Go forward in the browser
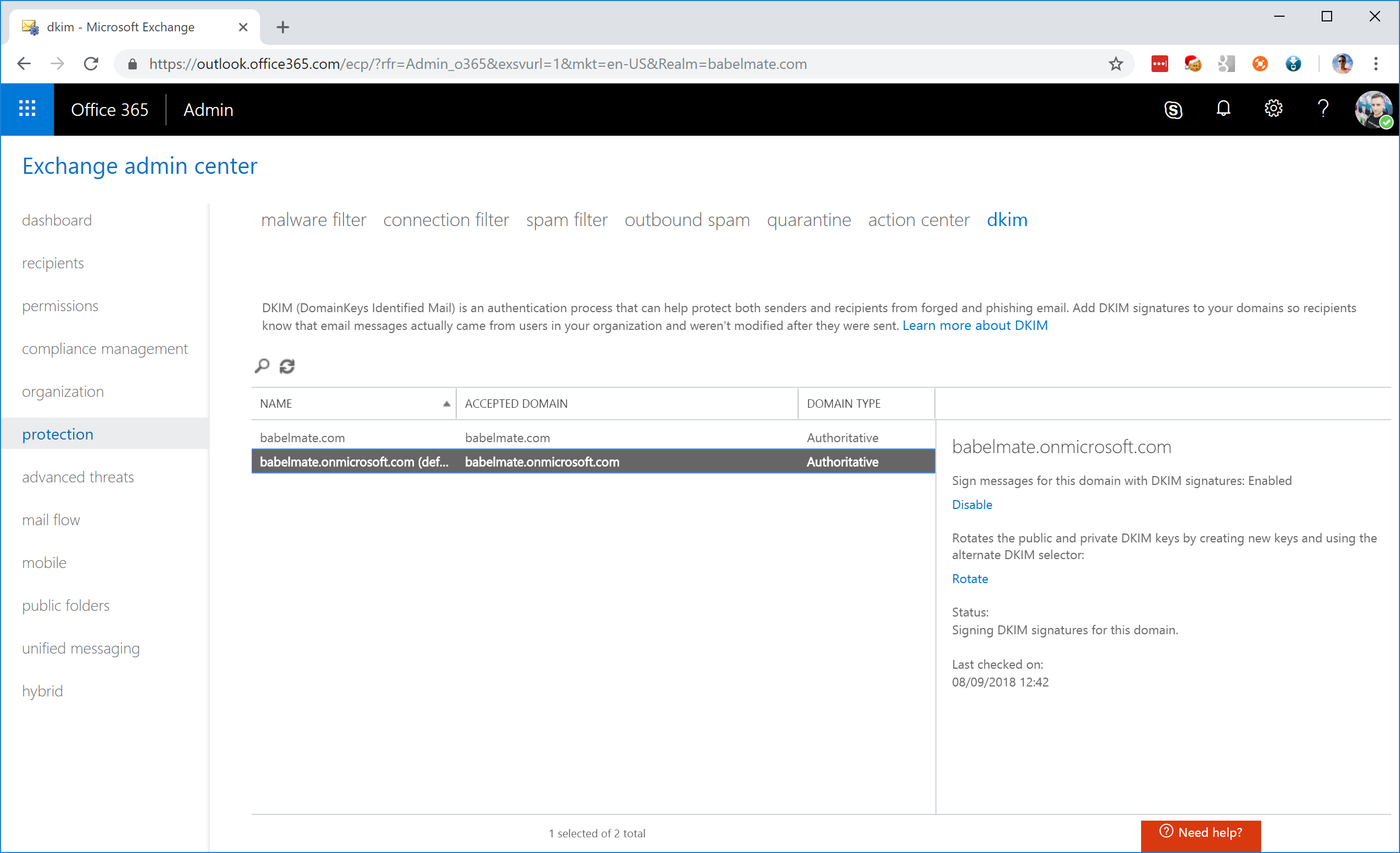 tap(57, 64)
